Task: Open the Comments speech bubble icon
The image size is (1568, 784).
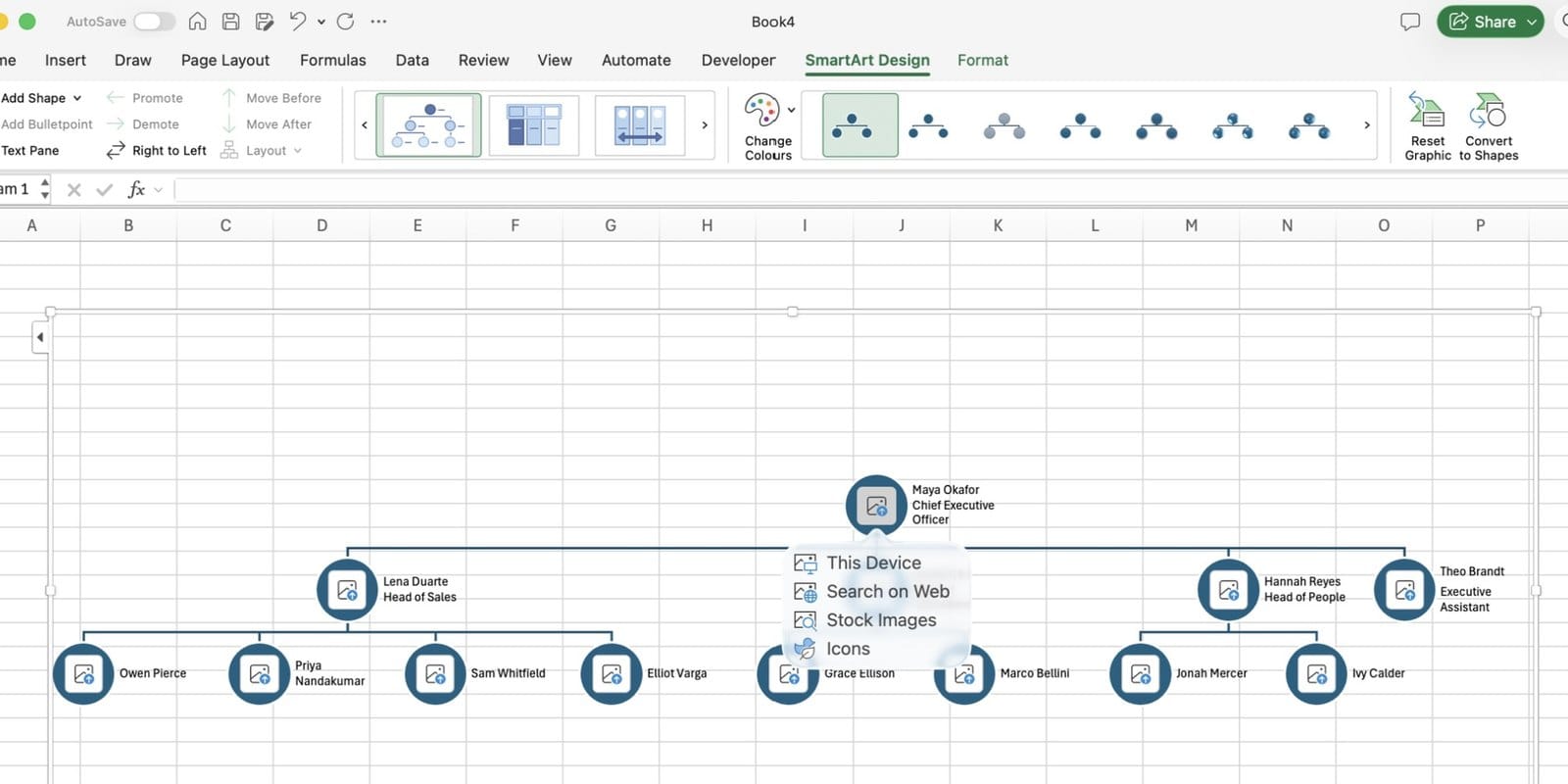Action: [1410, 22]
